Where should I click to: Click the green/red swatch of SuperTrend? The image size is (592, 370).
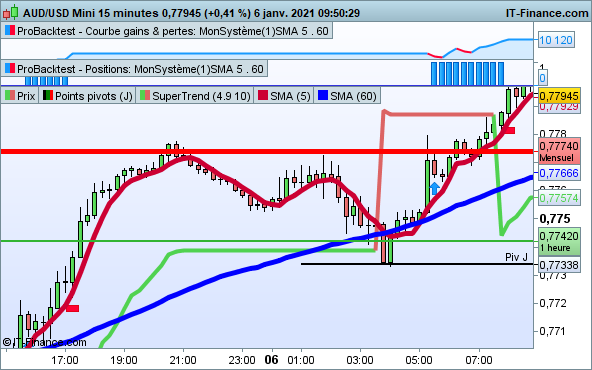click(145, 96)
